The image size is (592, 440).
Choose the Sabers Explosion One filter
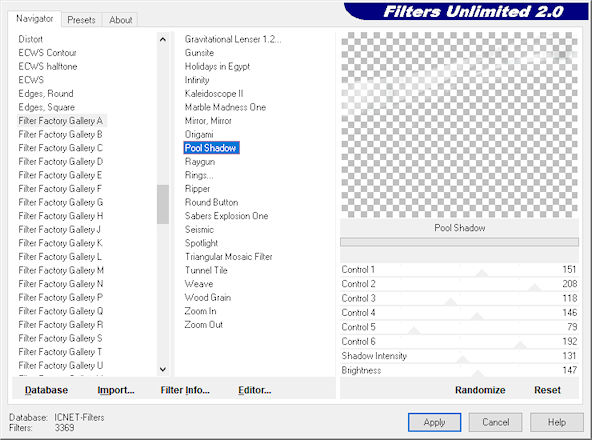pos(227,216)
